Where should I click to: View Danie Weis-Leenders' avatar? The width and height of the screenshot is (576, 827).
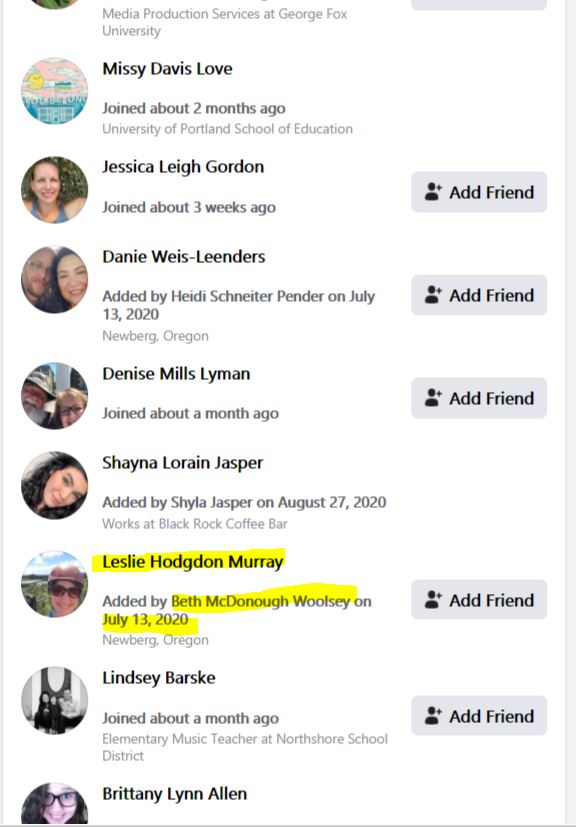coord(54,280)
